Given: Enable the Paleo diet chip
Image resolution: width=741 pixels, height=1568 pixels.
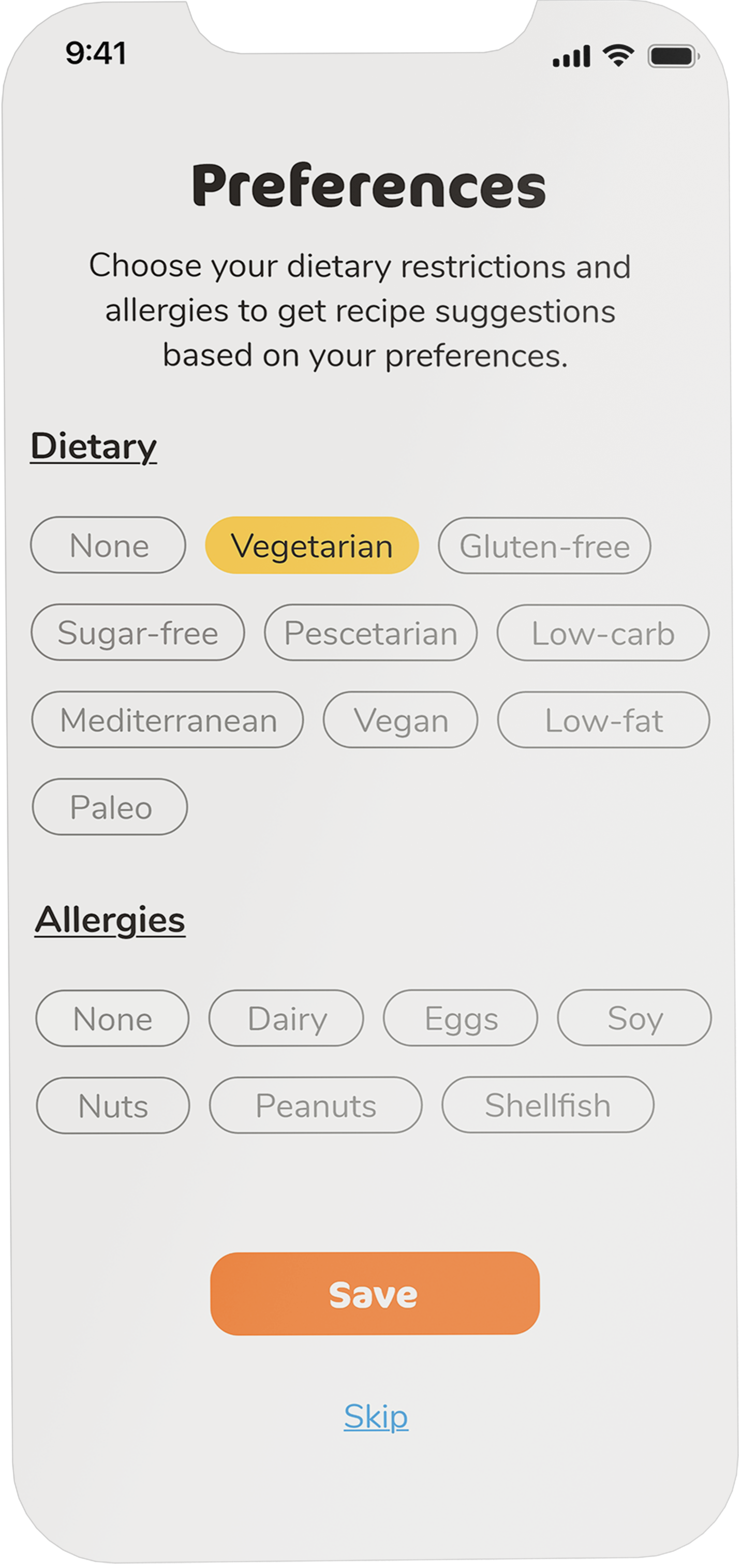Looking at the screenshot, I should coord(110,807).
